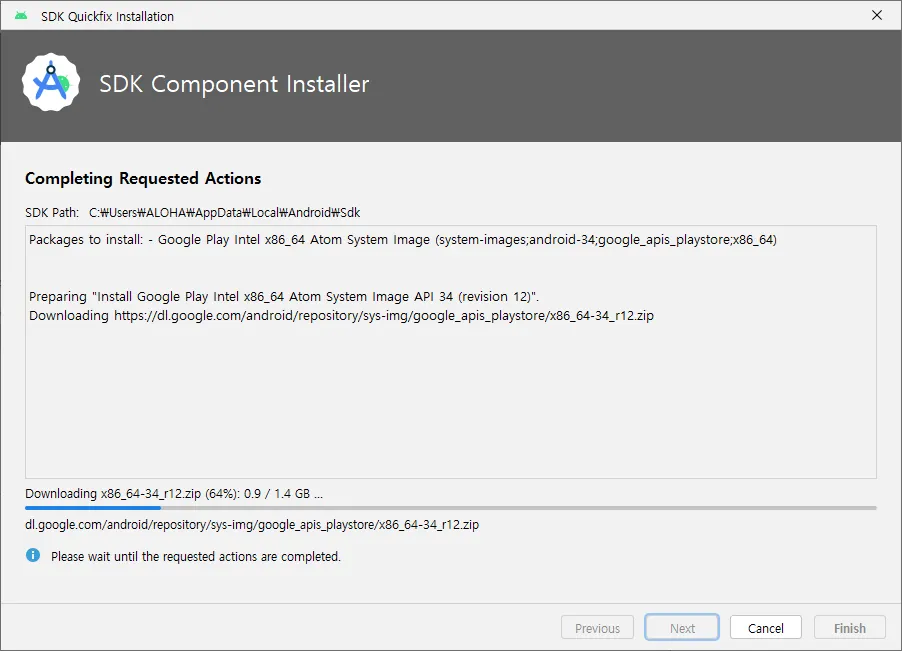Click the SDK Component Installer heading
The height and width of the screenshot is (651, 902).
[x=234, y=84]
